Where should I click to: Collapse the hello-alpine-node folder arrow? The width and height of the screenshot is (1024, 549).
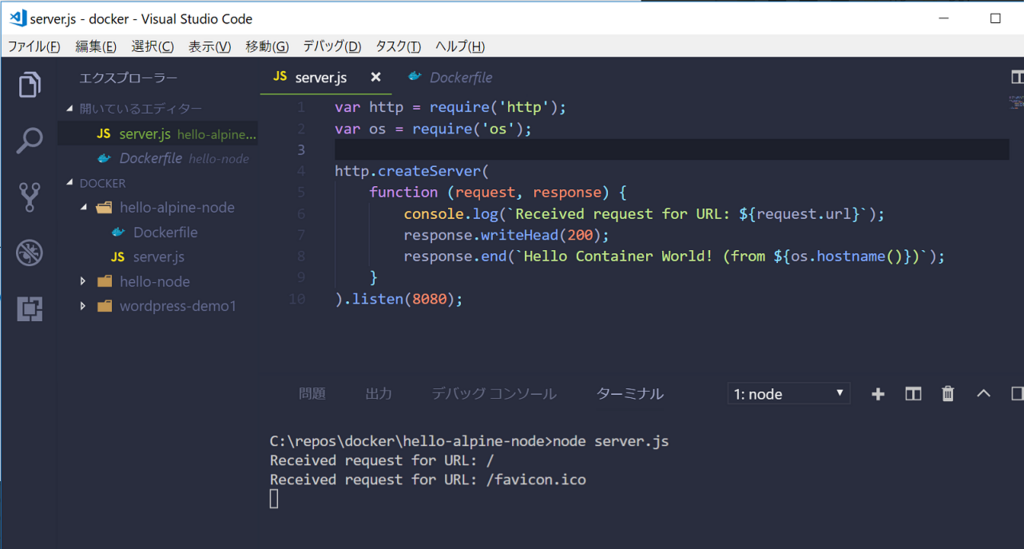click(84, 207)
